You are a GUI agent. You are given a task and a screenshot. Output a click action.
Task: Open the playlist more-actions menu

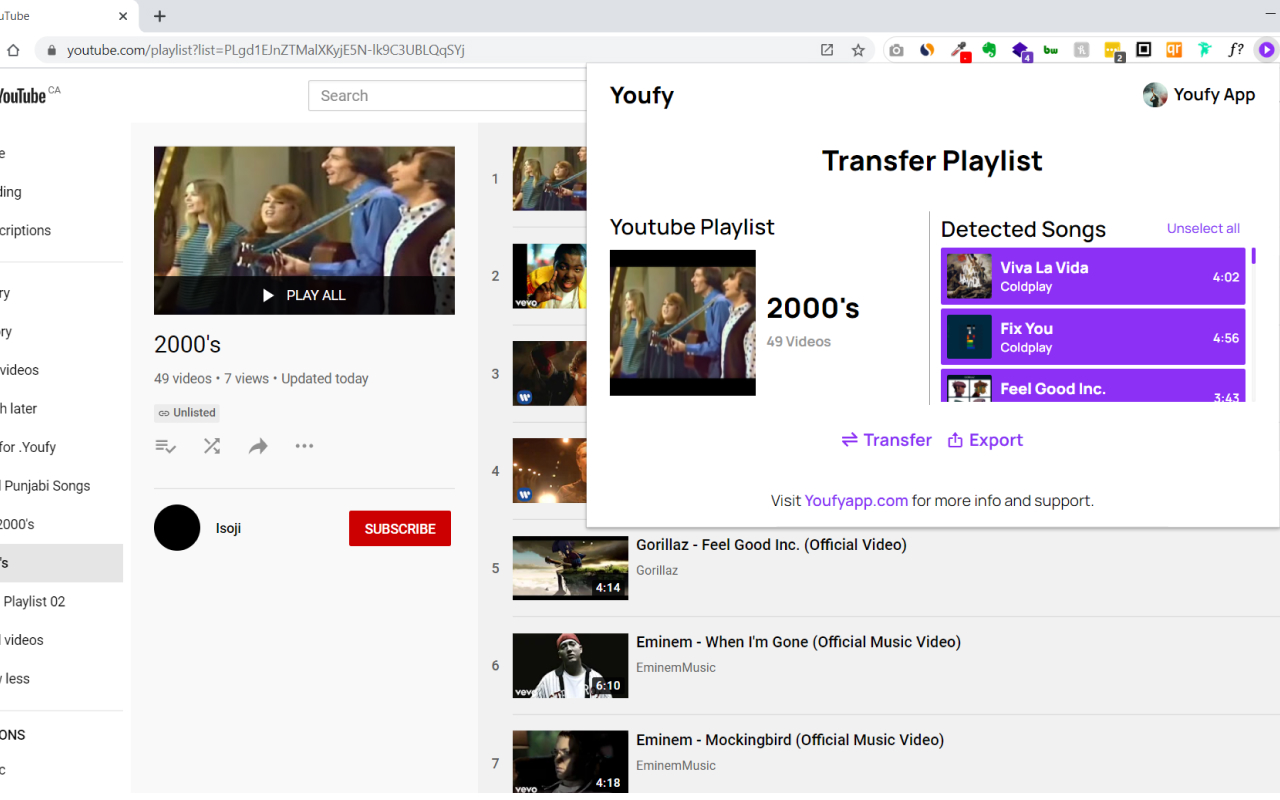point(304,446)
